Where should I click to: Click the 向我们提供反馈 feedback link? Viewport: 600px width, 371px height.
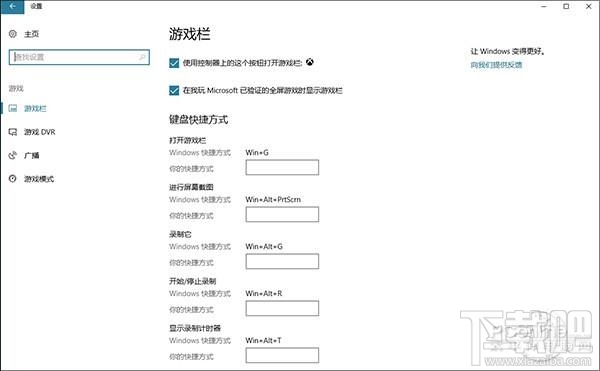point(496,65)
